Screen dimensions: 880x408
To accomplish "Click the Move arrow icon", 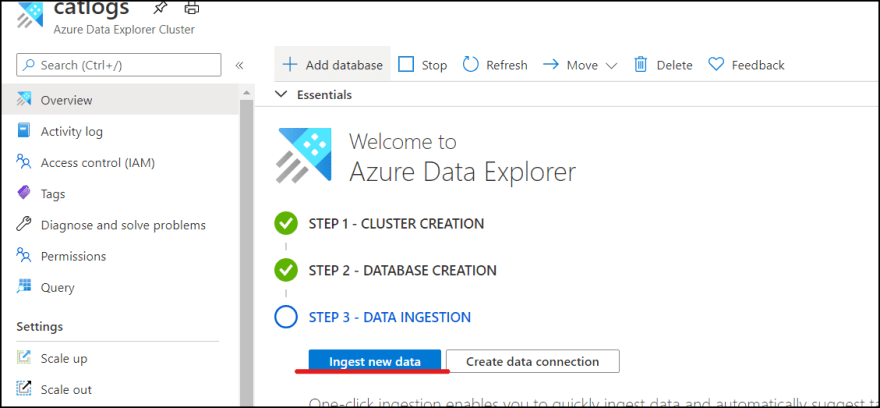I will click(551, 65).
